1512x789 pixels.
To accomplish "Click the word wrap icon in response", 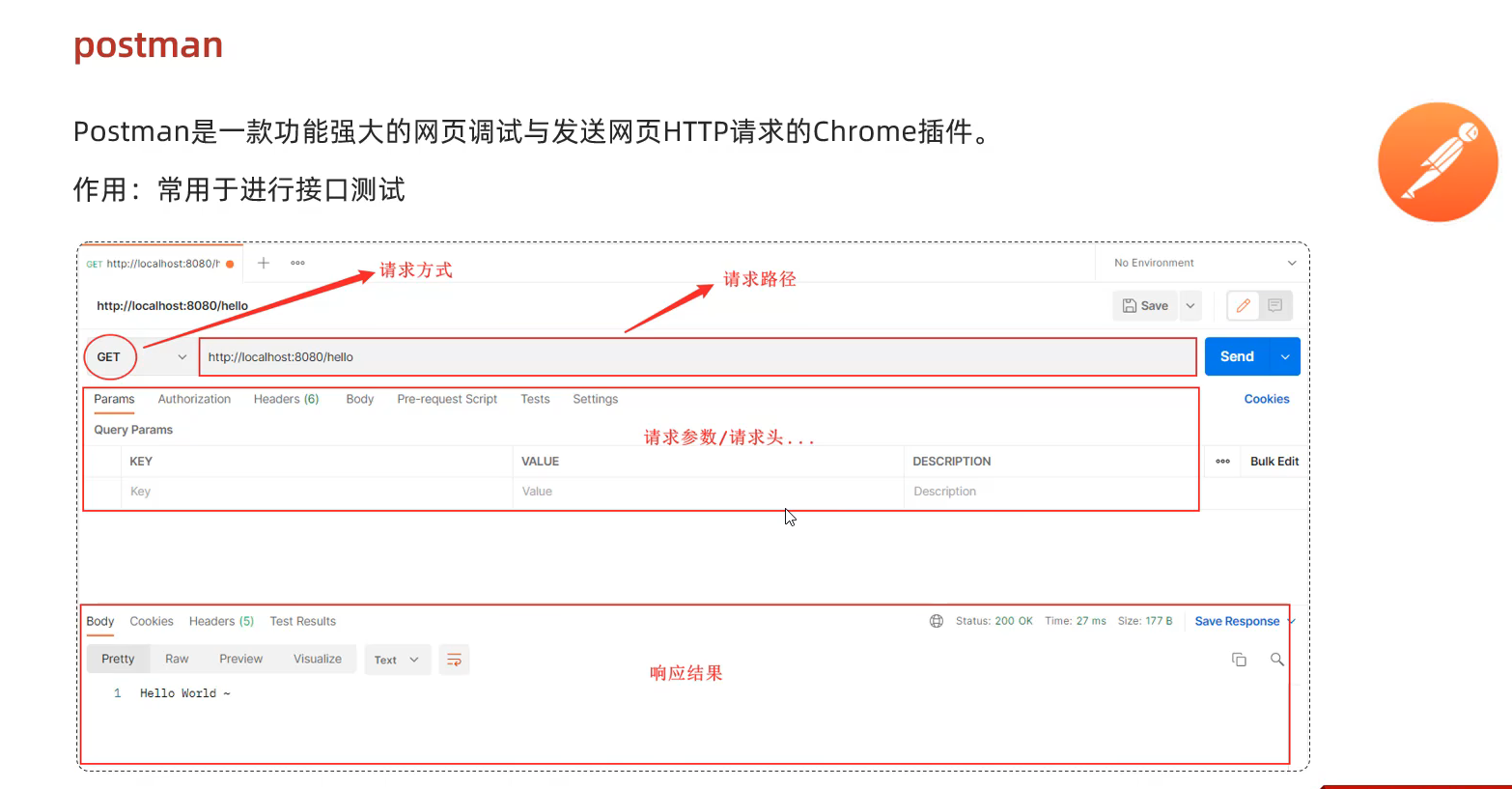I will click(x=454, y=660).
